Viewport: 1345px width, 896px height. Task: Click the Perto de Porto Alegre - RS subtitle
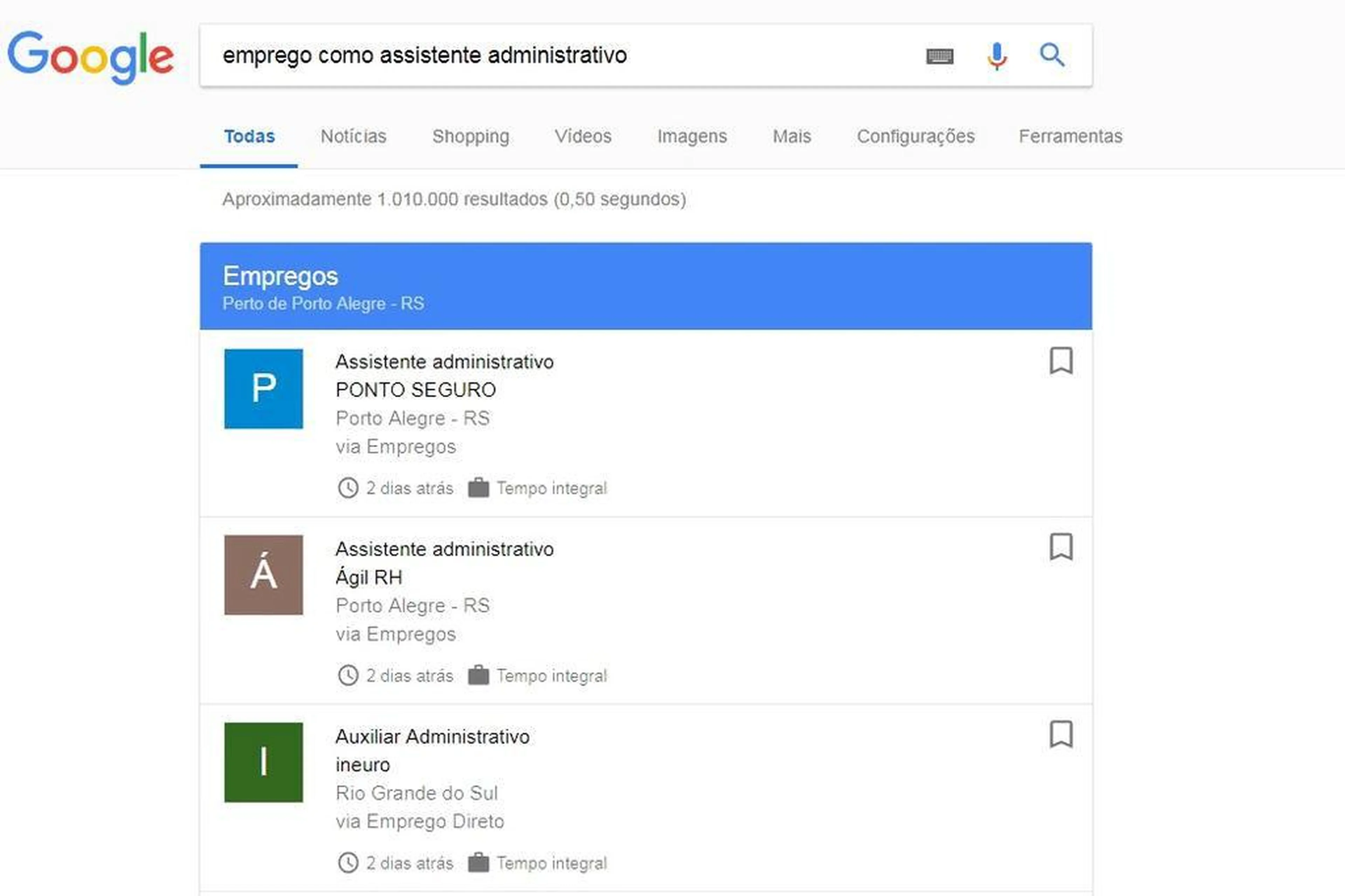pos(323,303)
